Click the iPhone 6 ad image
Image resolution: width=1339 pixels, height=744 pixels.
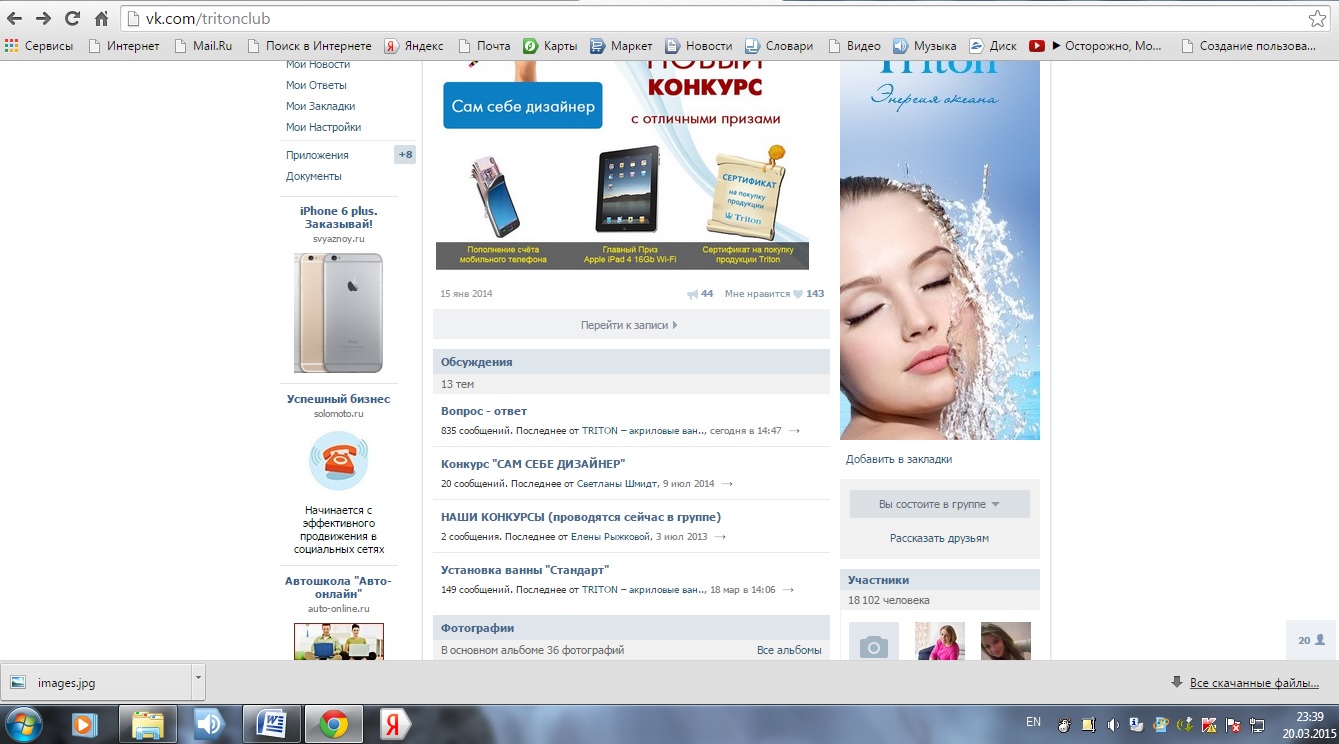(x=338, y=312)
